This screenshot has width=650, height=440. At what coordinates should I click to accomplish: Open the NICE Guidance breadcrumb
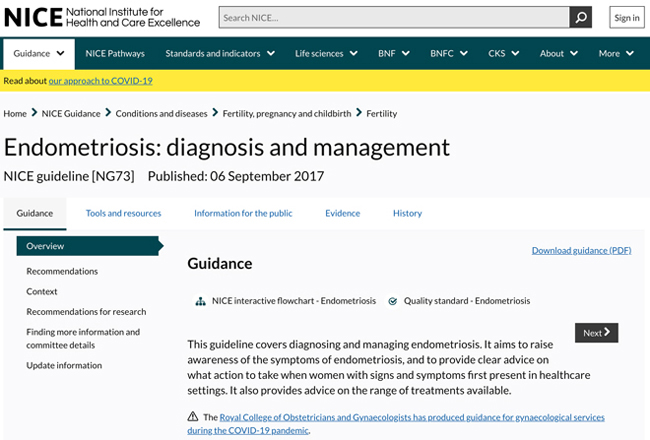tap(71, 114)
